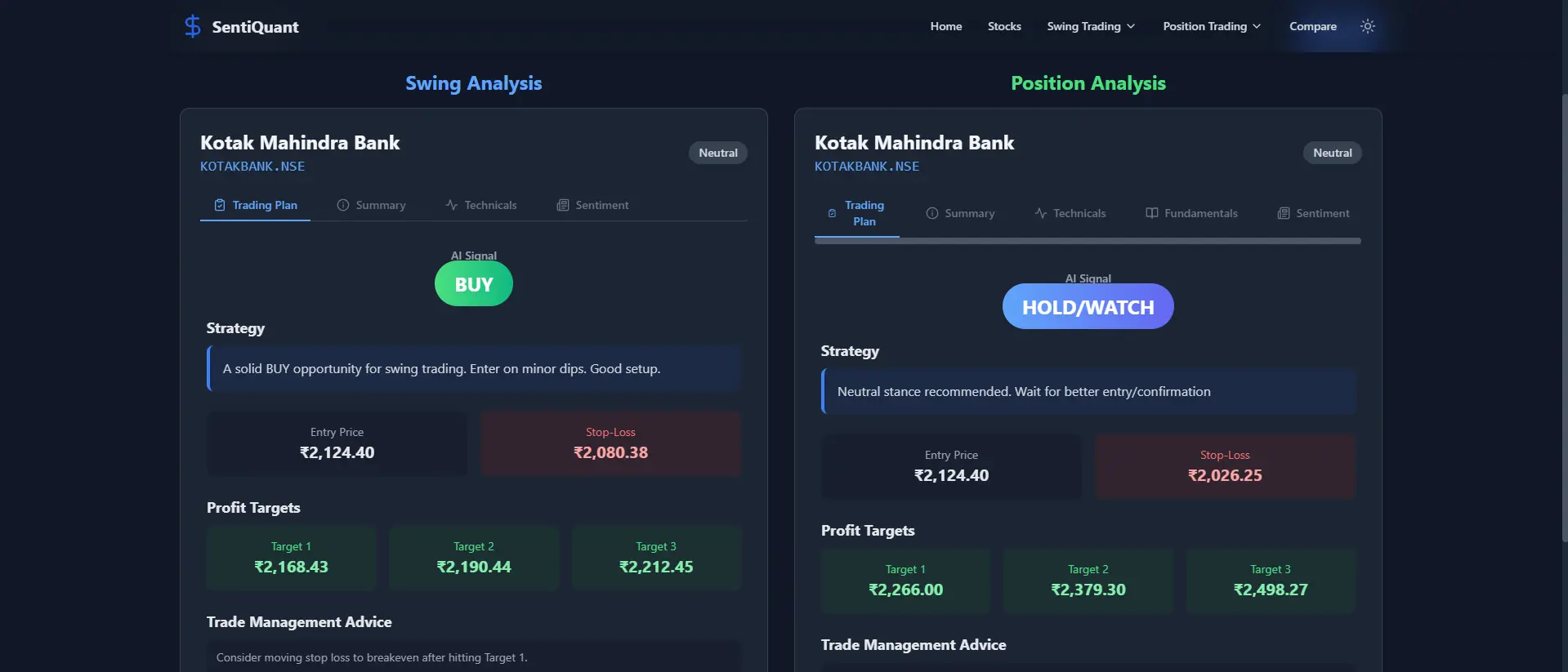Expand the Swing Trading dropdown chevron

tap(1131, 26)
